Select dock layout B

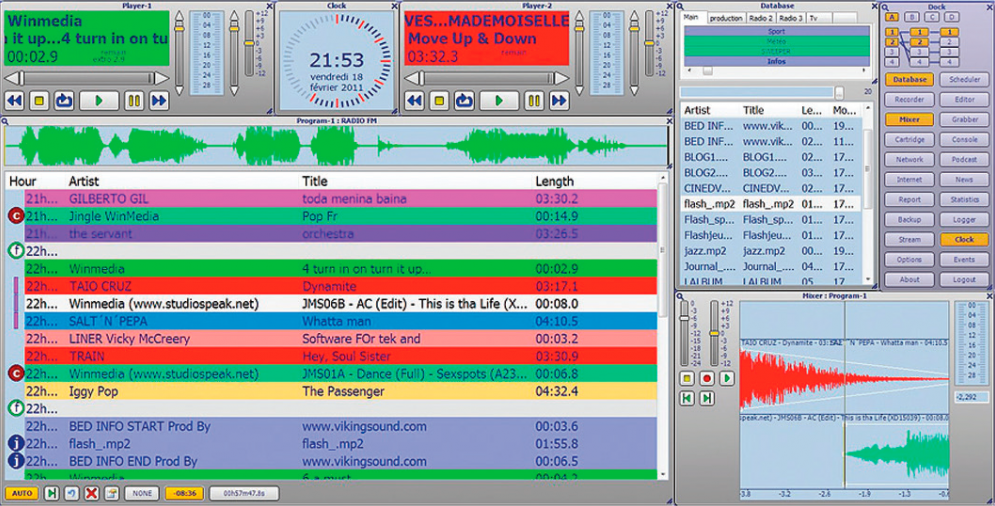(x=912, y=17)
